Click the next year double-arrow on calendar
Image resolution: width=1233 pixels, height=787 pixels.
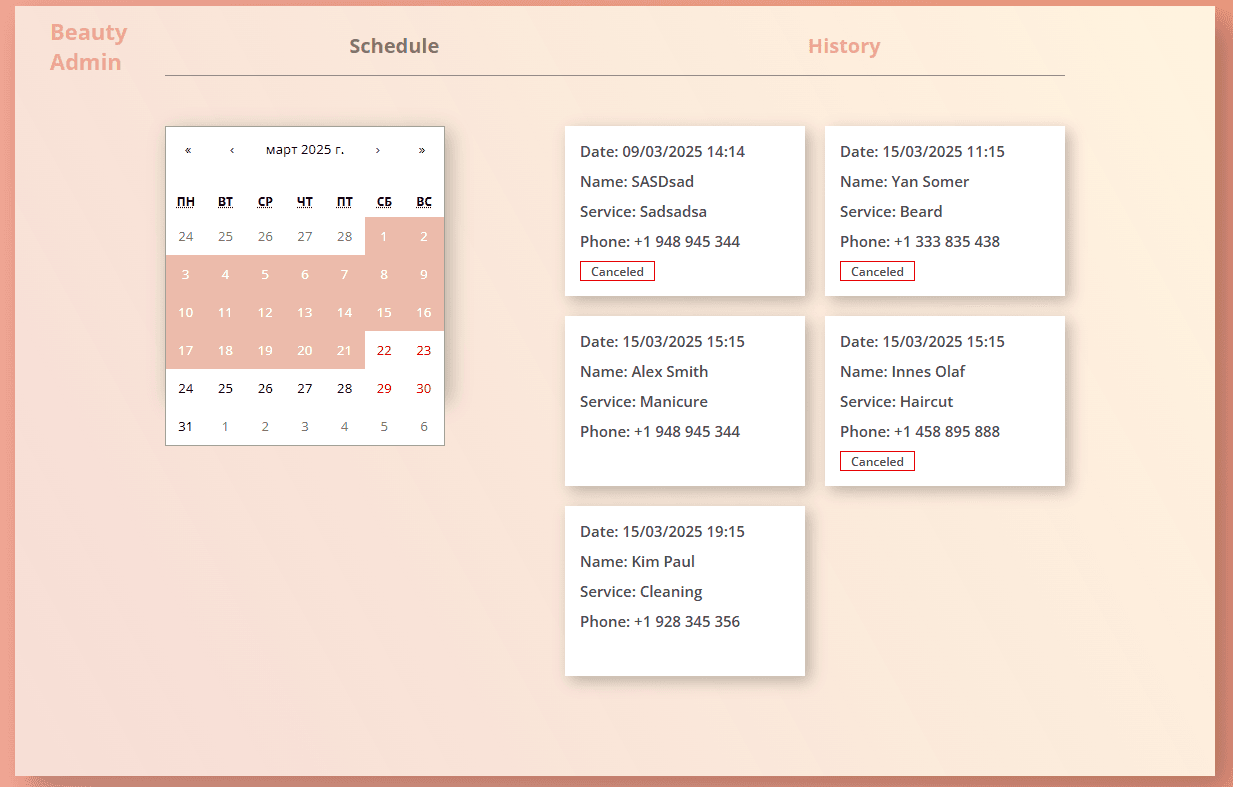click(x=422, y=149)
